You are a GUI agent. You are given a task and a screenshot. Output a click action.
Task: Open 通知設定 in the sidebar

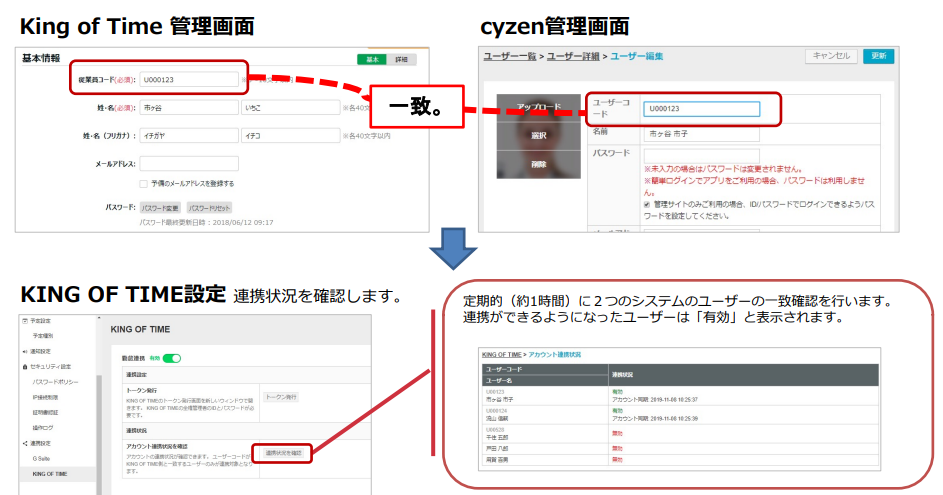40,351
